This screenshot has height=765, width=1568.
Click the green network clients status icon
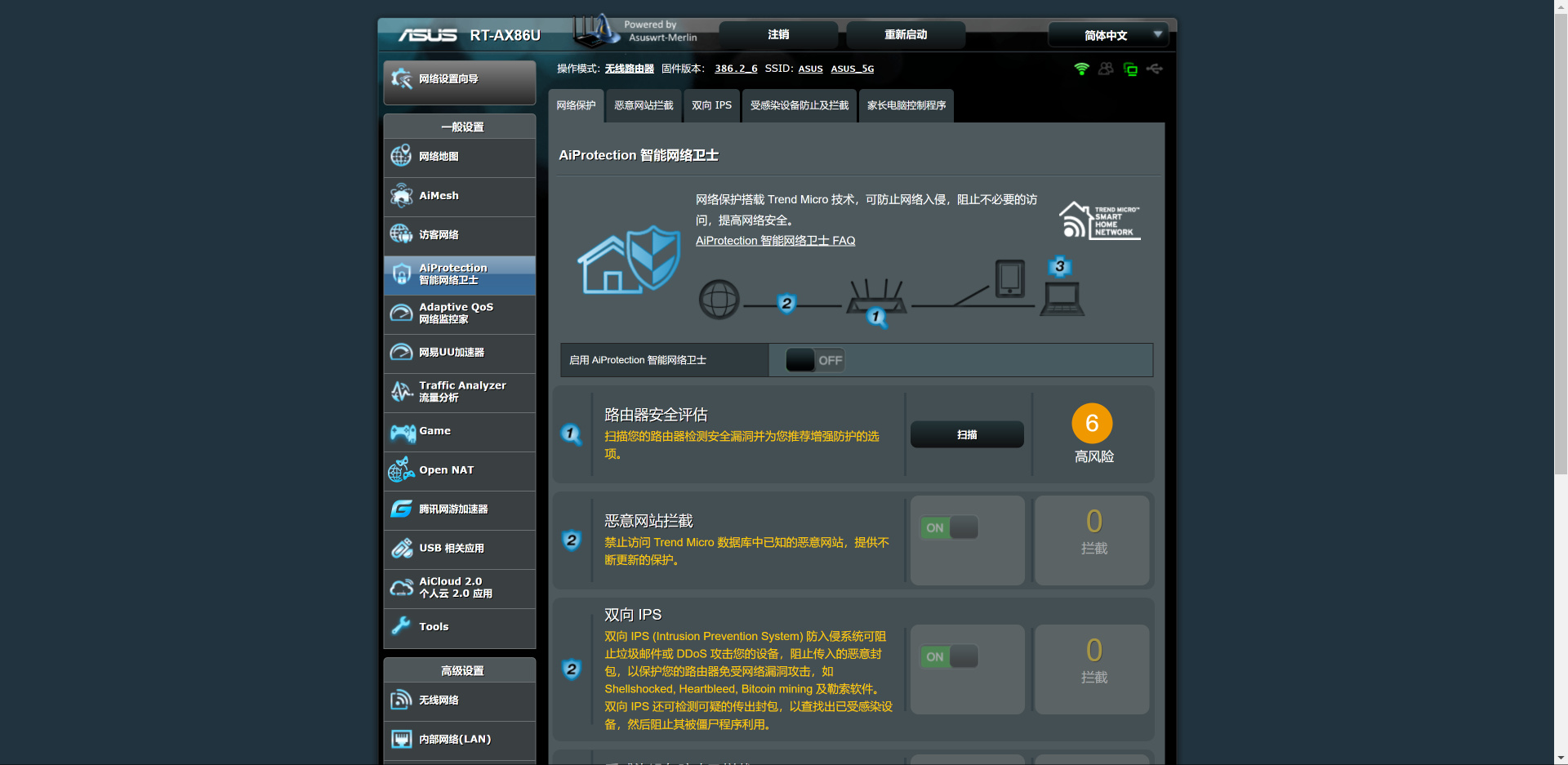(1130, 69)
